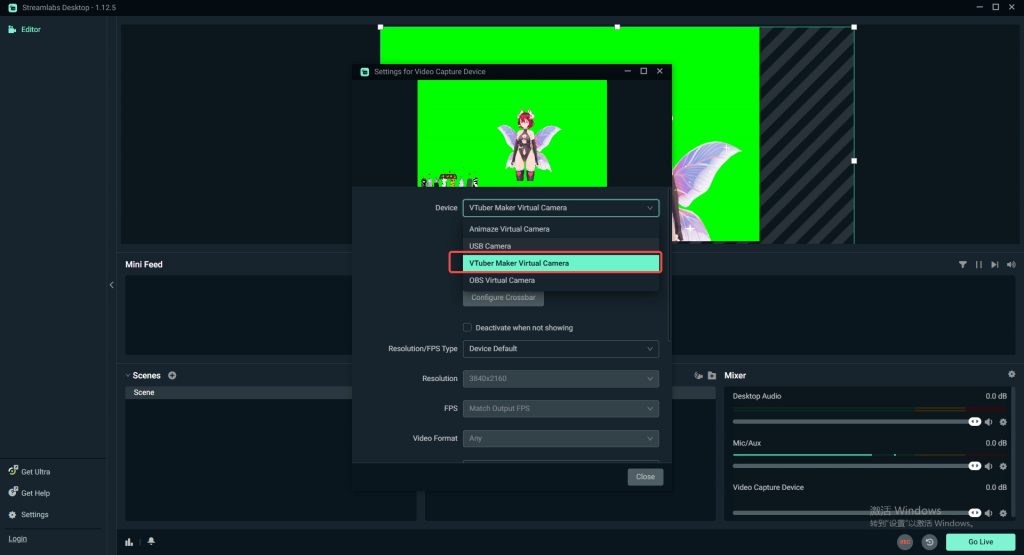Open the Resolution 3840x2160 dropdown
This screenshot has width=1024, height=555.
coord(561,379)
